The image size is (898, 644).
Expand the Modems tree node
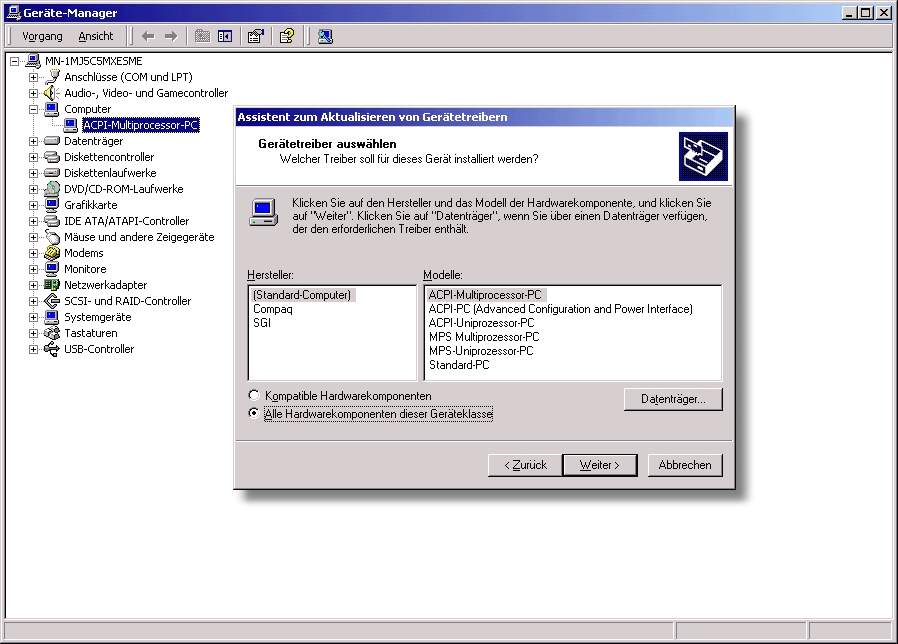click(33, 253)
